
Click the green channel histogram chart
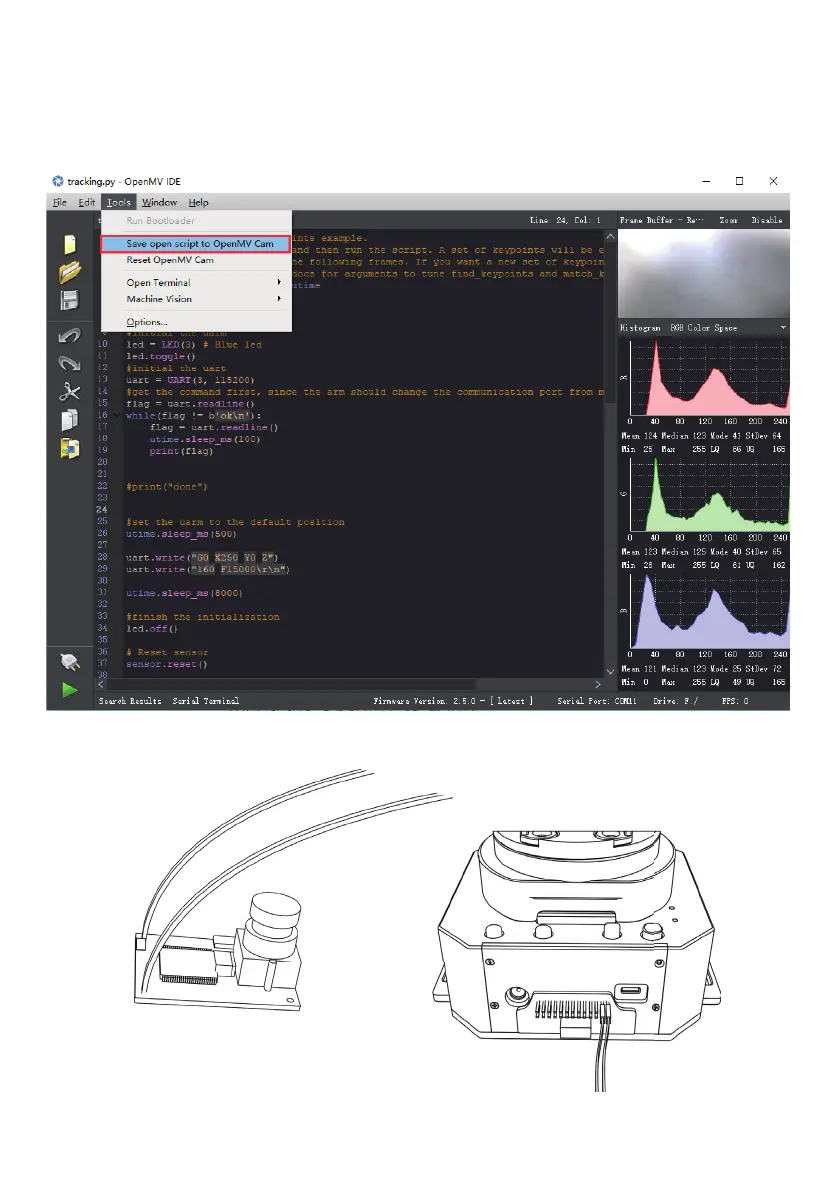(710, 494)
